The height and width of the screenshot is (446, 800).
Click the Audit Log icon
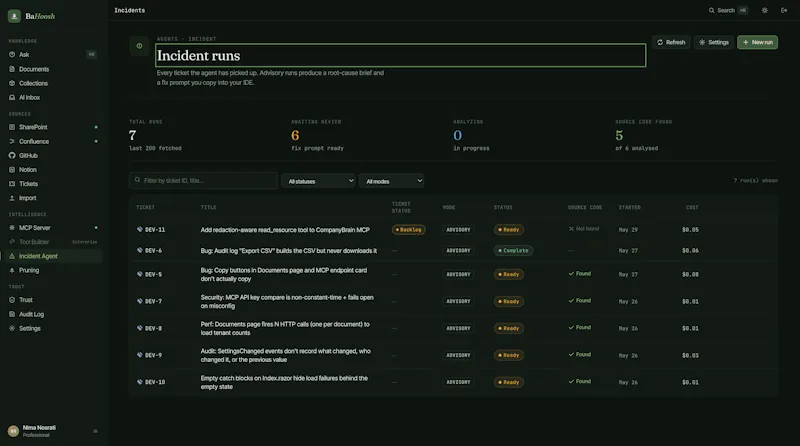12,314
